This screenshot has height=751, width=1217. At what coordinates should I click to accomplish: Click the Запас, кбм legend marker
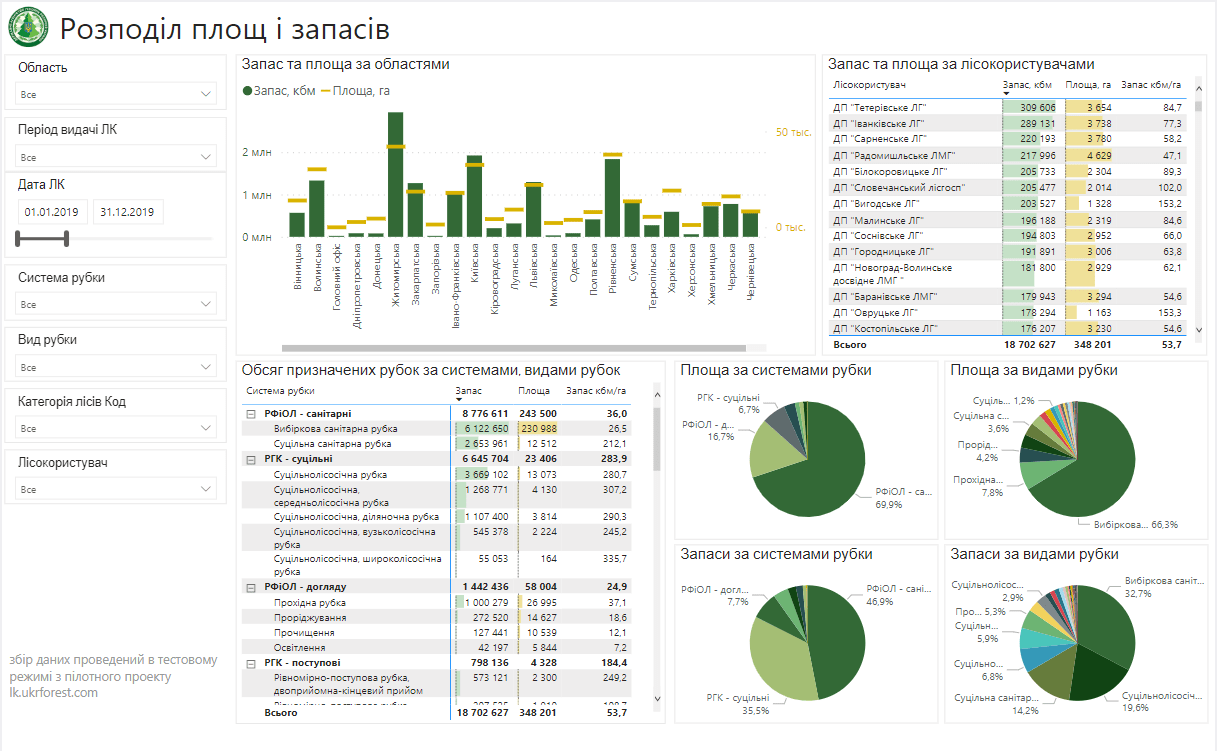248,91
